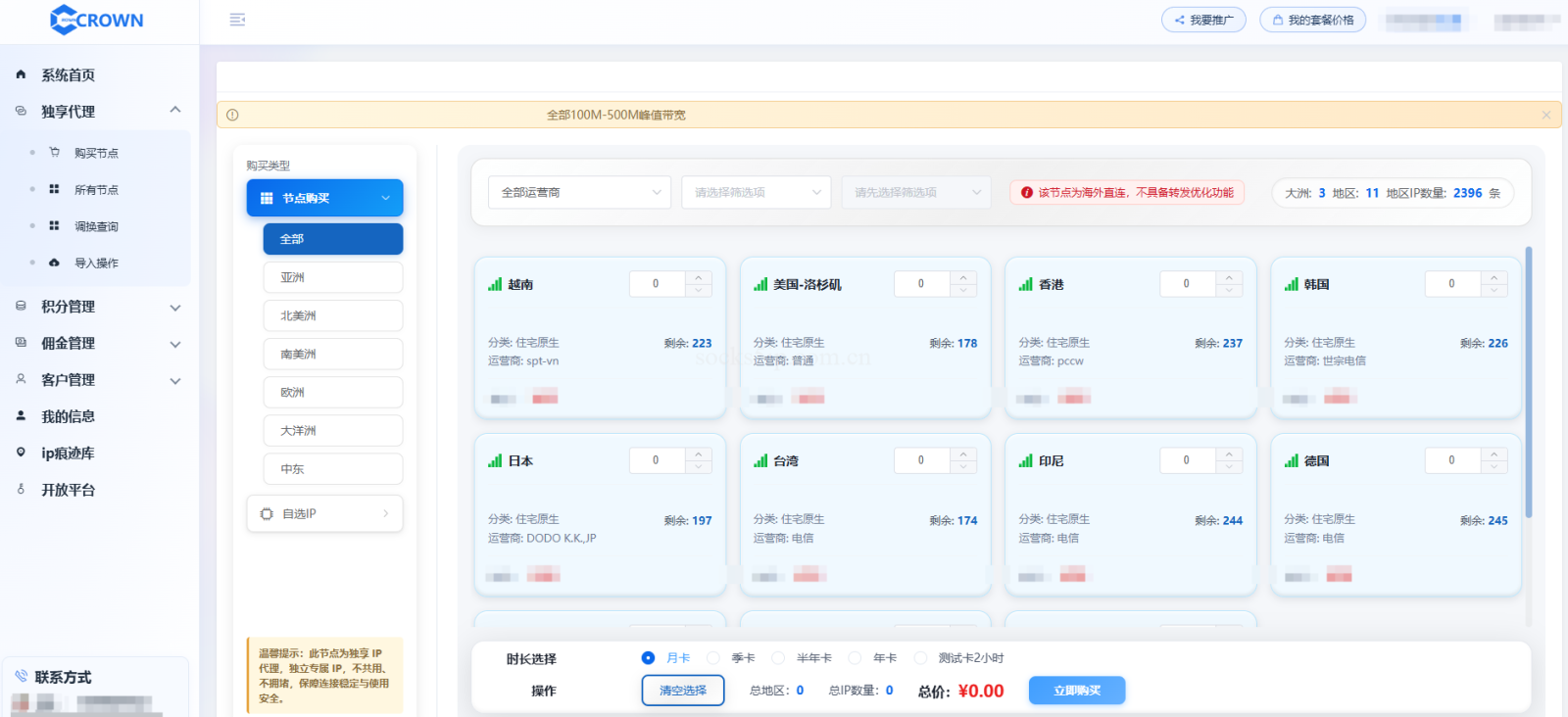Image resolution: width=1568 pixels, height=717 pixels.
Task: Expand the 积分管理 menu
Action: click(175, 308)
